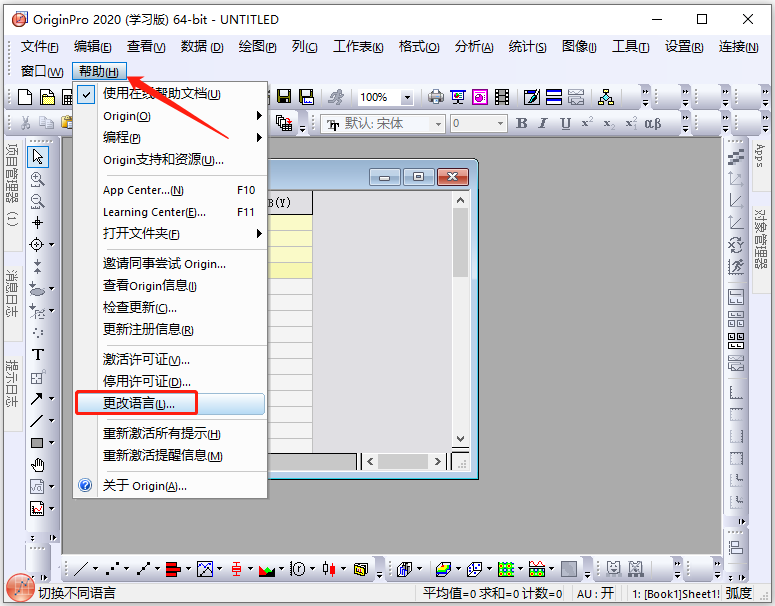Click the Open file folder icon
Screen dimensions: 775x606
[47, 97]
